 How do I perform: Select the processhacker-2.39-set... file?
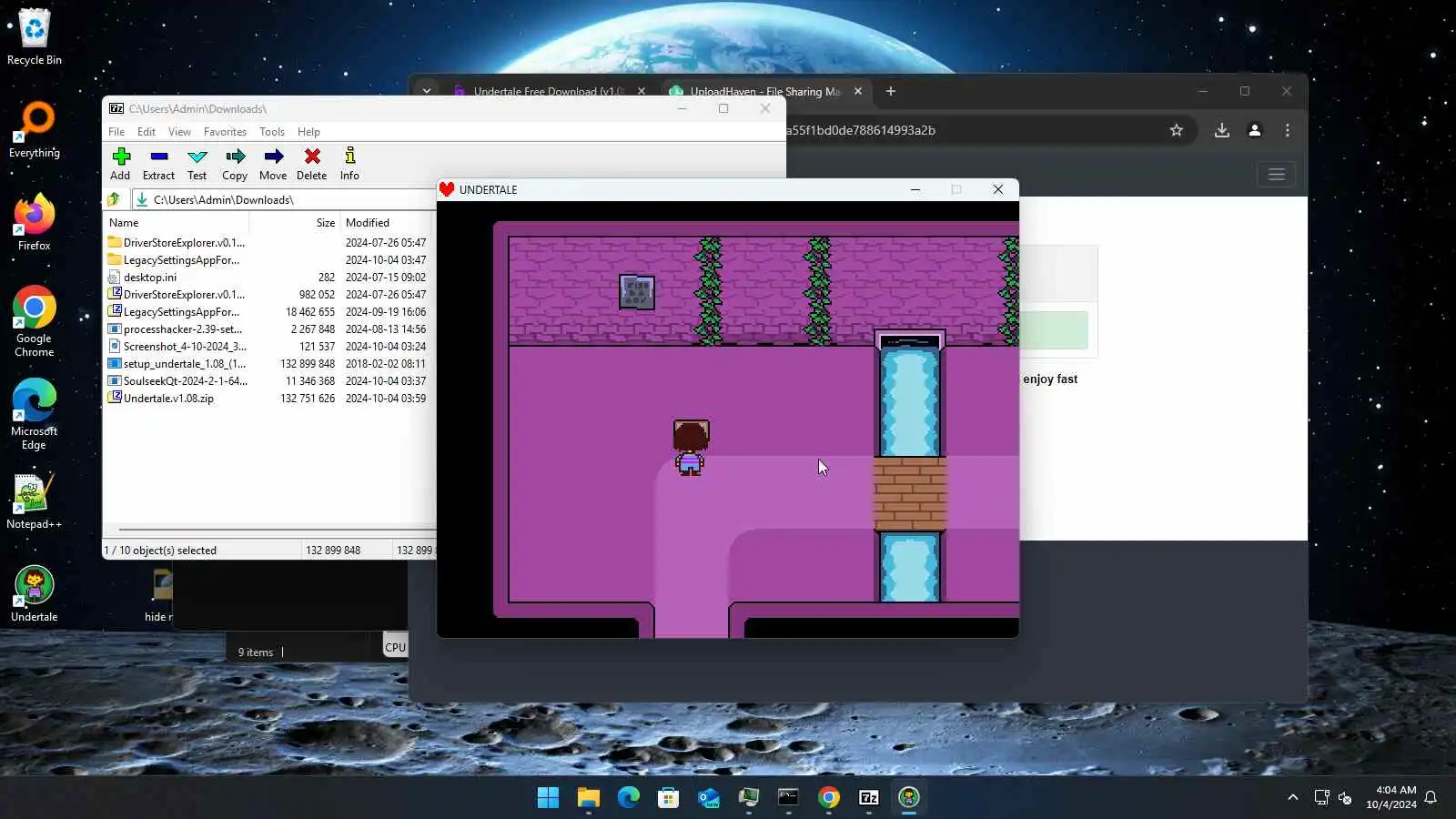click(269, 329)
